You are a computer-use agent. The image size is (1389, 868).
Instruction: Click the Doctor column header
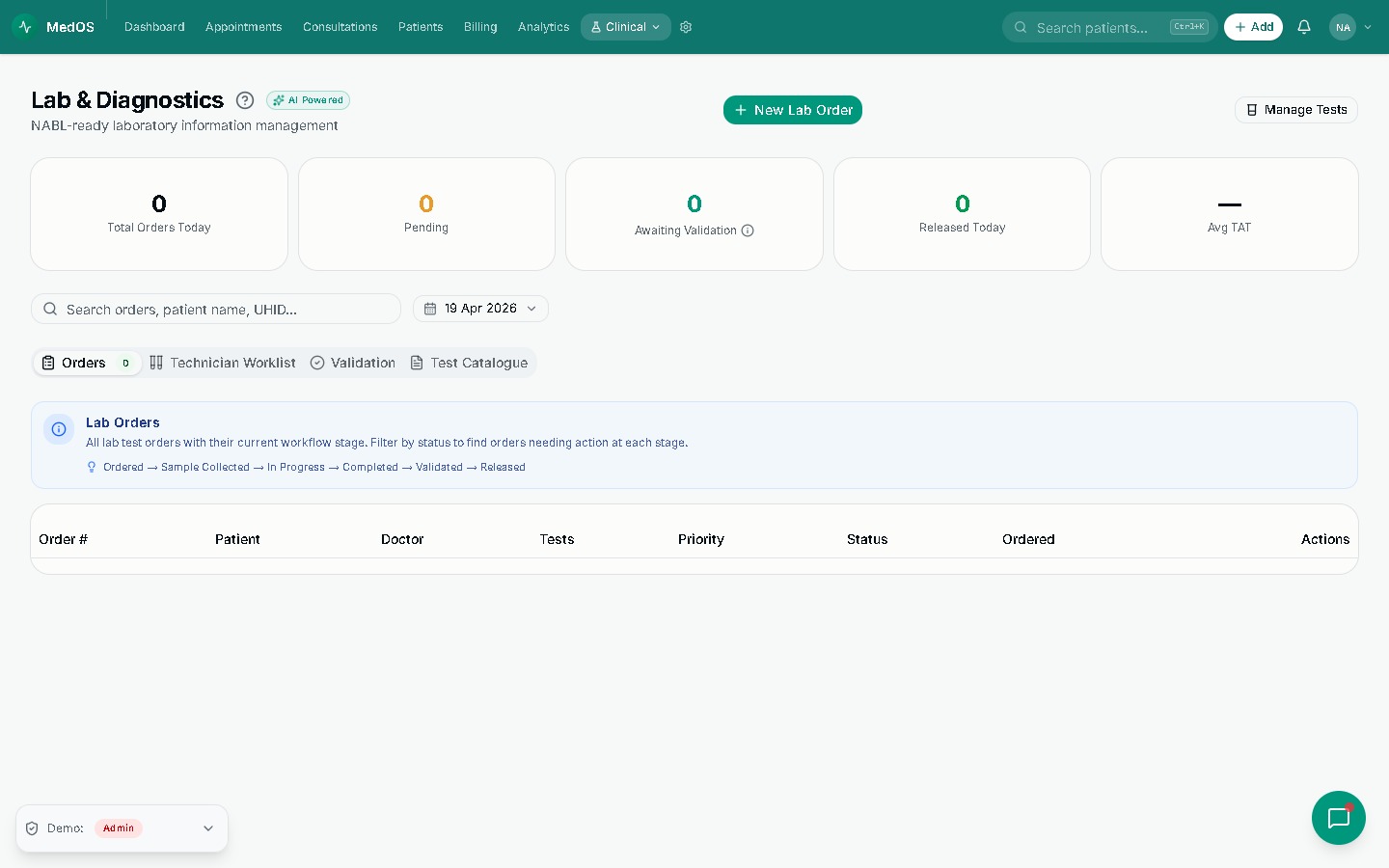click(402, 539)
